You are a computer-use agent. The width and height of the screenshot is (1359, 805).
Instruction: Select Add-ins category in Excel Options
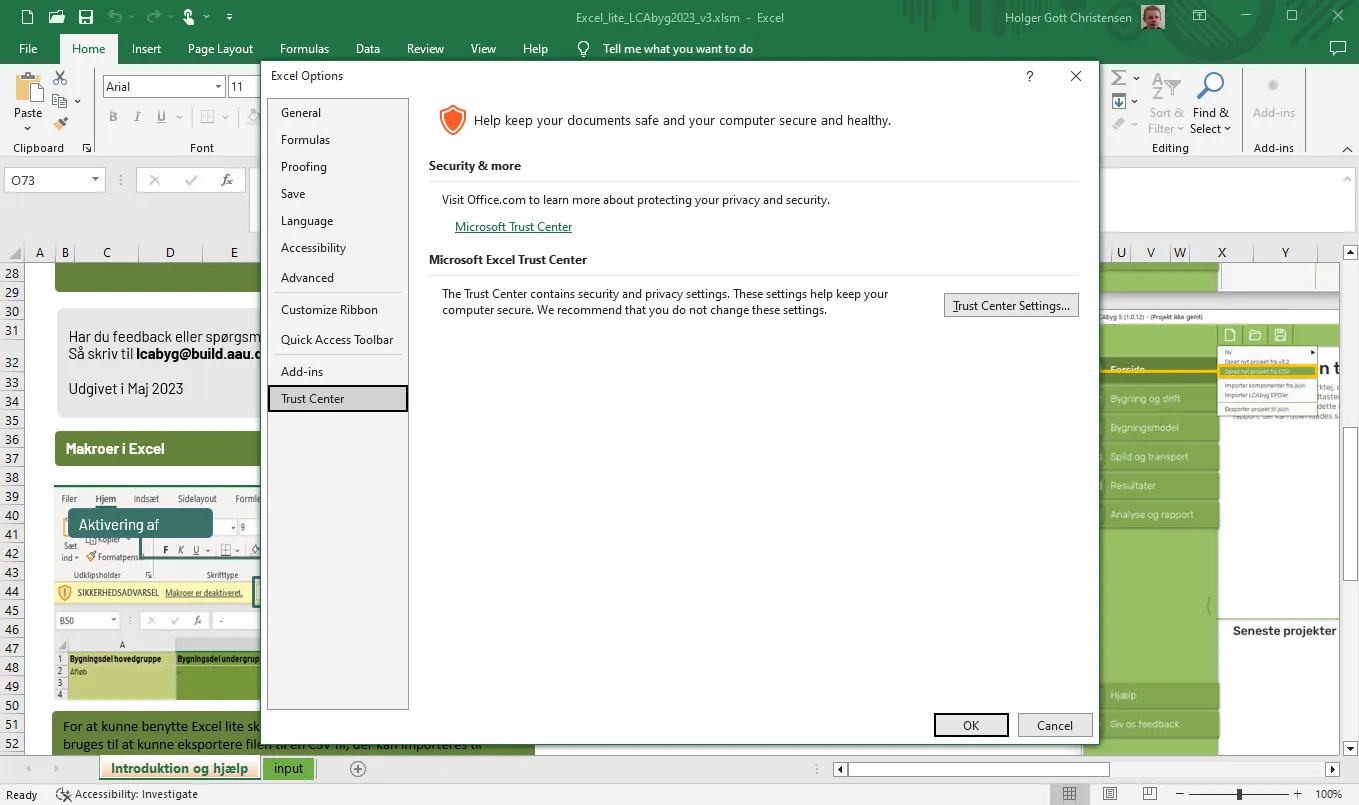[338, 372]
